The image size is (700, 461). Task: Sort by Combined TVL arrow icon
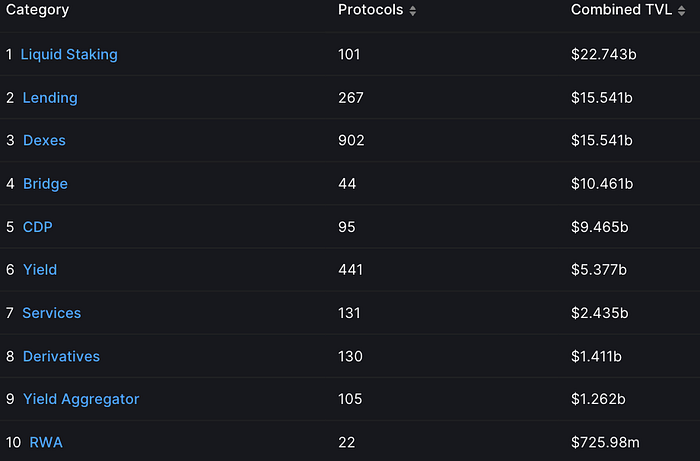[x=681, y=11]
